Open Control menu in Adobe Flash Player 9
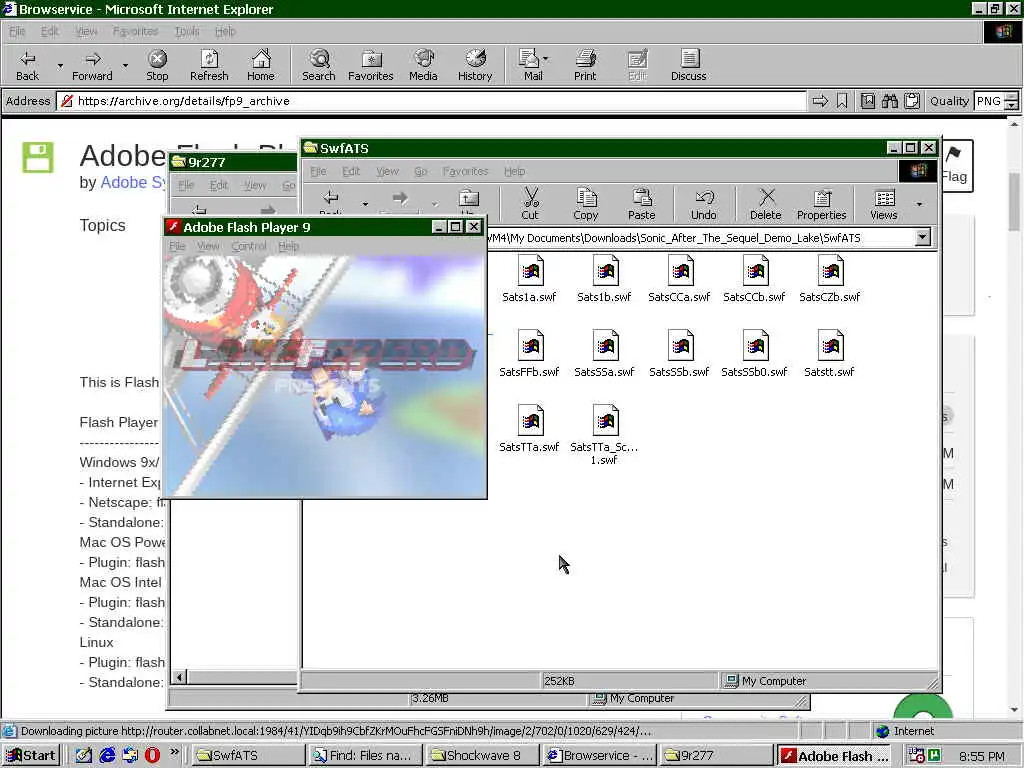The image size is (1024, 768). (249, 246)
